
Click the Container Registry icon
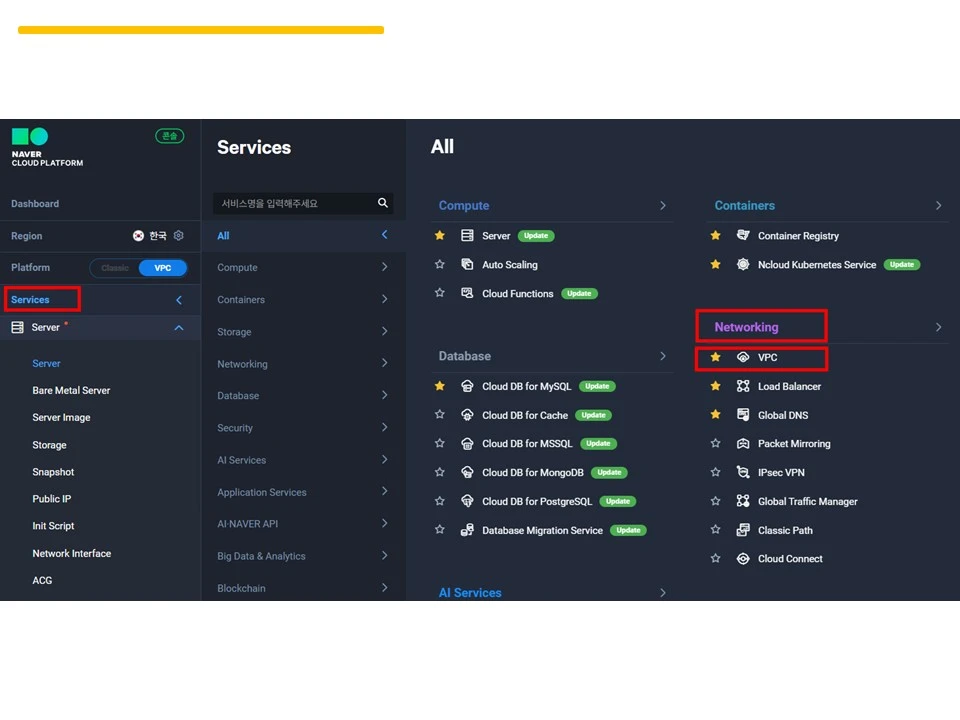tap(743, 236)
